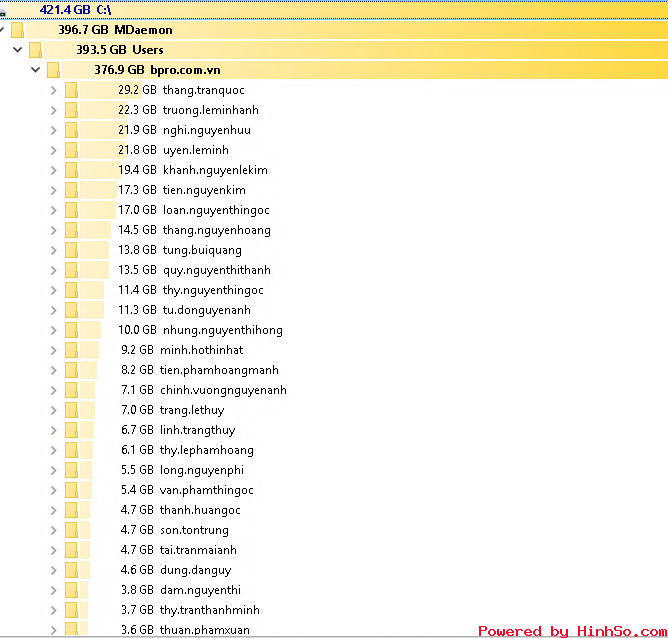This screenshot has width=668, height=638.
Task: Click the folder icon of bpro.com.vn
Action: pos(53,70)
